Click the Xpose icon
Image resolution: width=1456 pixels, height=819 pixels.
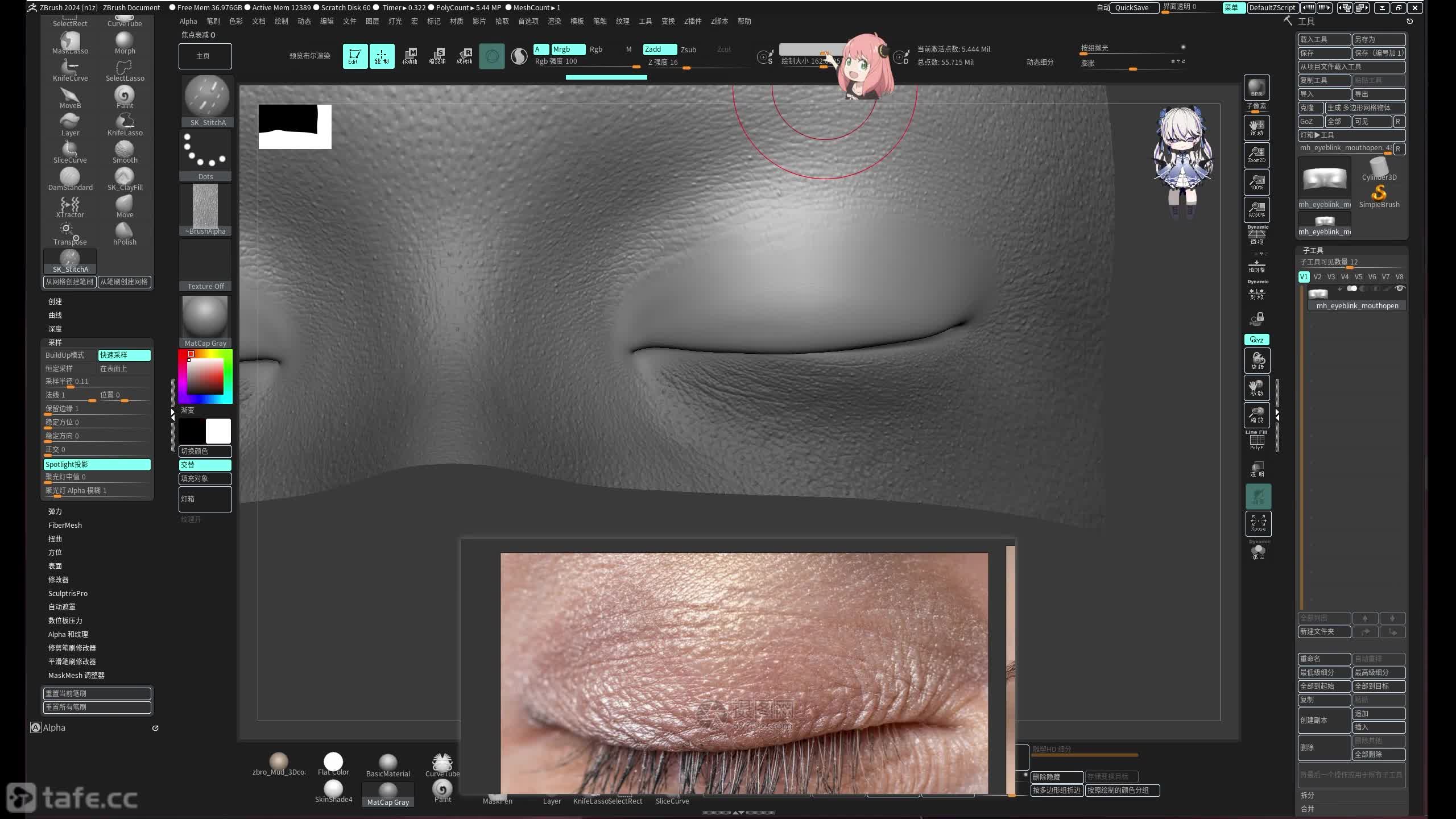click(1258, 523)
